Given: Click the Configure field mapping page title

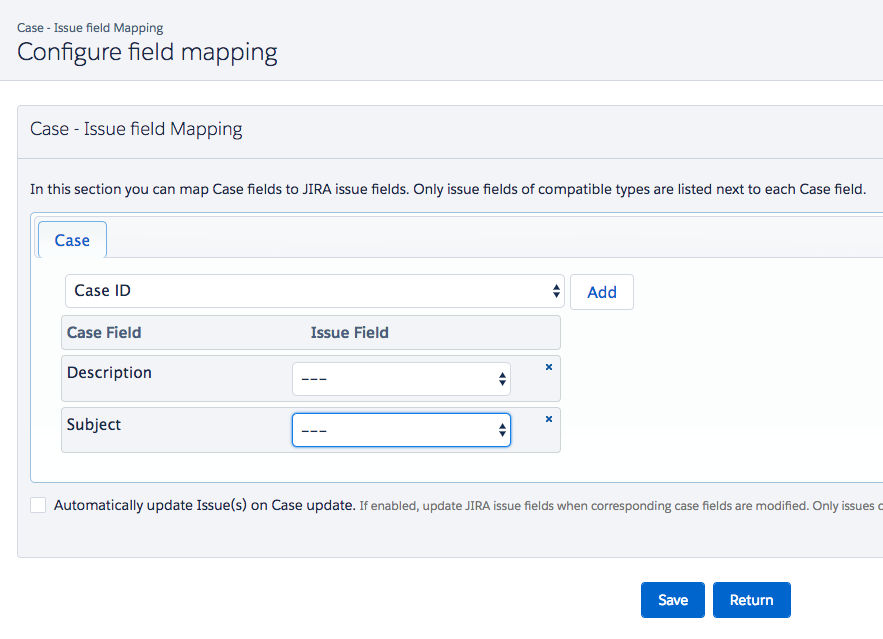Looking at the screenshot, I should (x=147, y=52).
